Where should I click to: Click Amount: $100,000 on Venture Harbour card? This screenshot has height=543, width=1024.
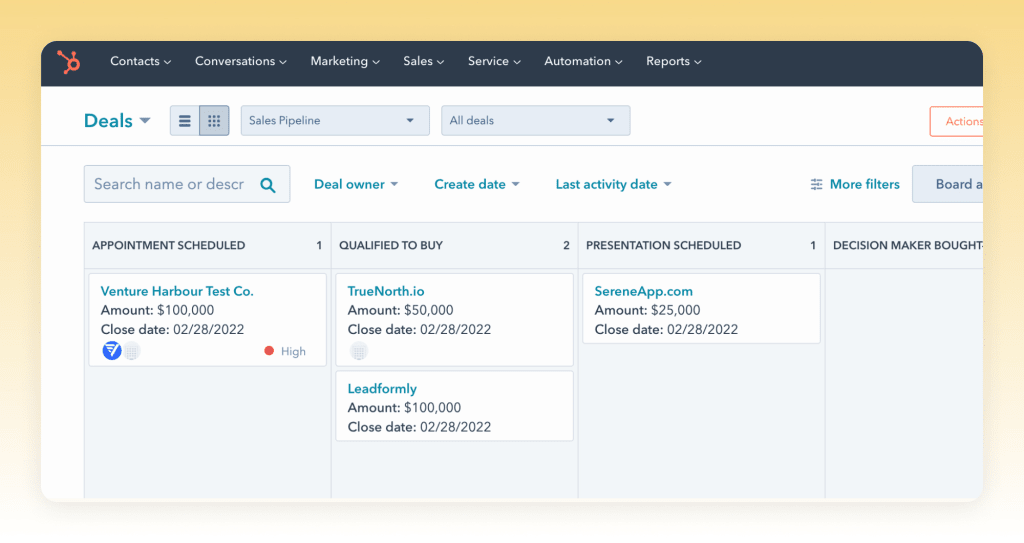click(157, 310)
